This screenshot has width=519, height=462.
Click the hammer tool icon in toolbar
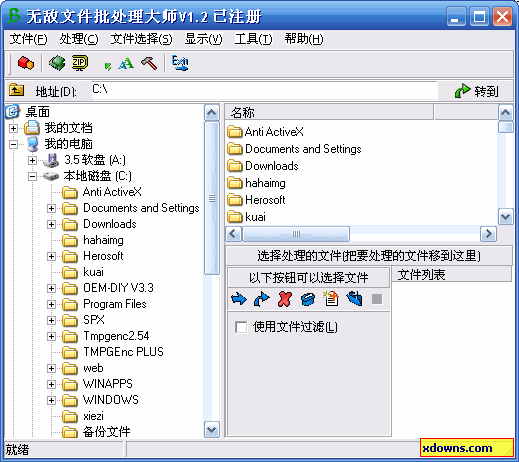pos(149,63)
